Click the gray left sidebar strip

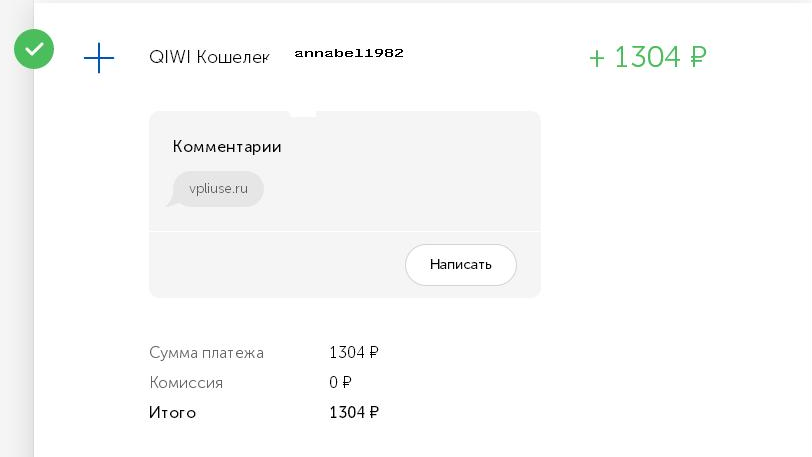pyautogui.click(x=17, y=259)
